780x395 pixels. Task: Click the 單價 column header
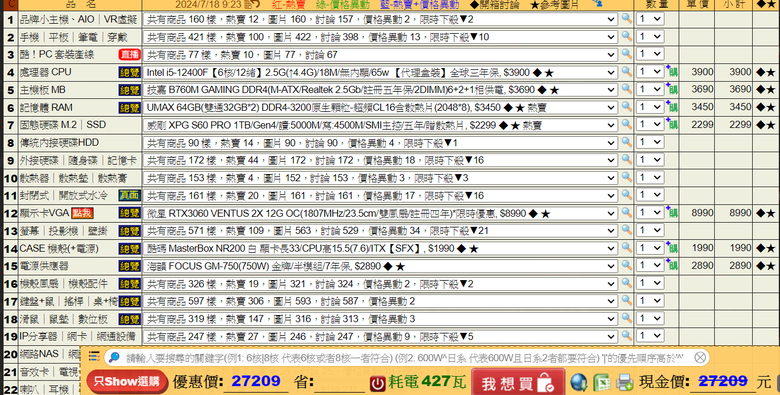tap(697, 4)
